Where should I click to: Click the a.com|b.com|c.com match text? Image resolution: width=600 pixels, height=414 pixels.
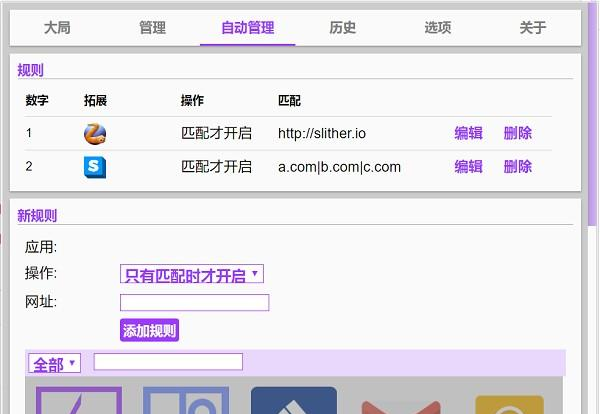[339, 167]
